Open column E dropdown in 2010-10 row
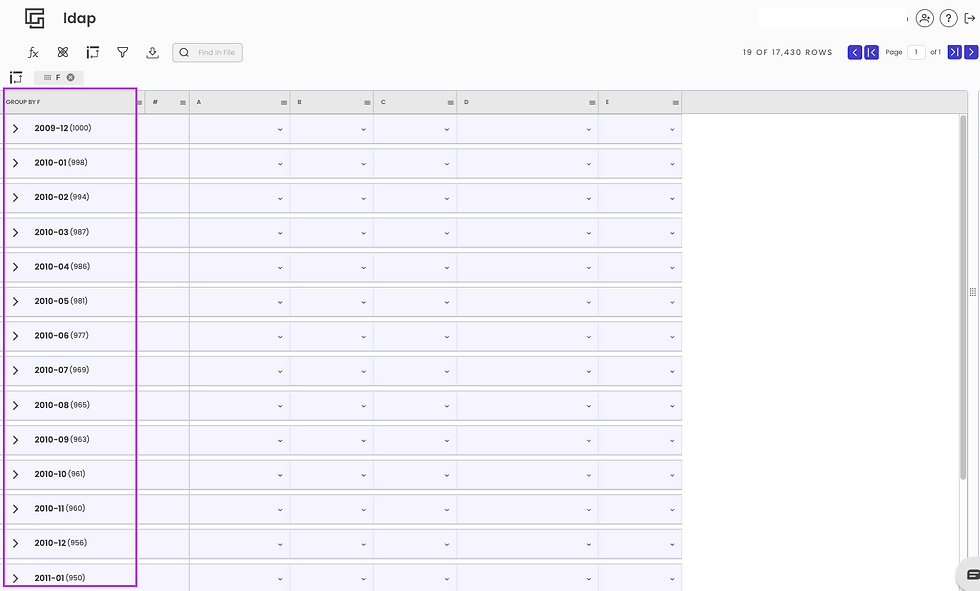The height and width of the screenshot is (591, 980). pos(672,475)
